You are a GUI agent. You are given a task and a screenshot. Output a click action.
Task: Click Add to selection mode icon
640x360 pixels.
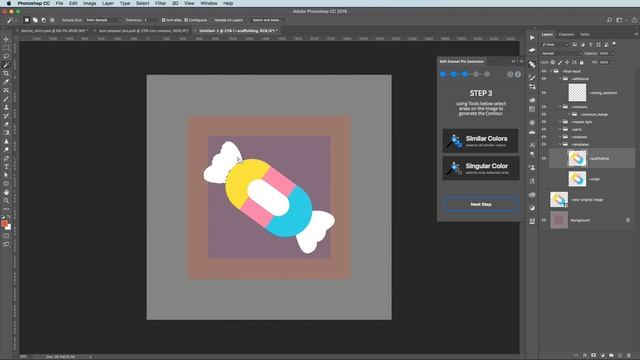coord(35,20)
